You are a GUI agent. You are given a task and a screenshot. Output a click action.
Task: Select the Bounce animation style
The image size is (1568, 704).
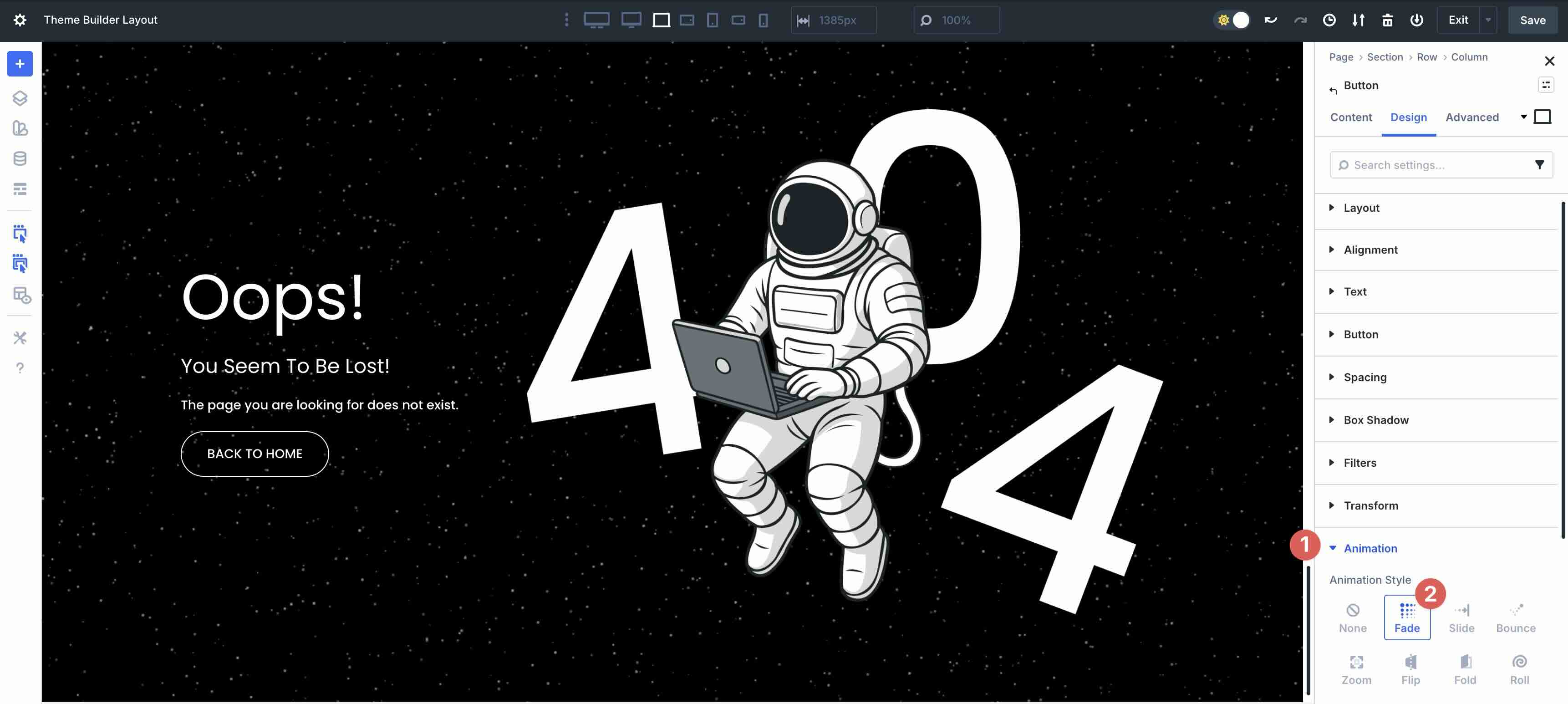pos(1515,617)
